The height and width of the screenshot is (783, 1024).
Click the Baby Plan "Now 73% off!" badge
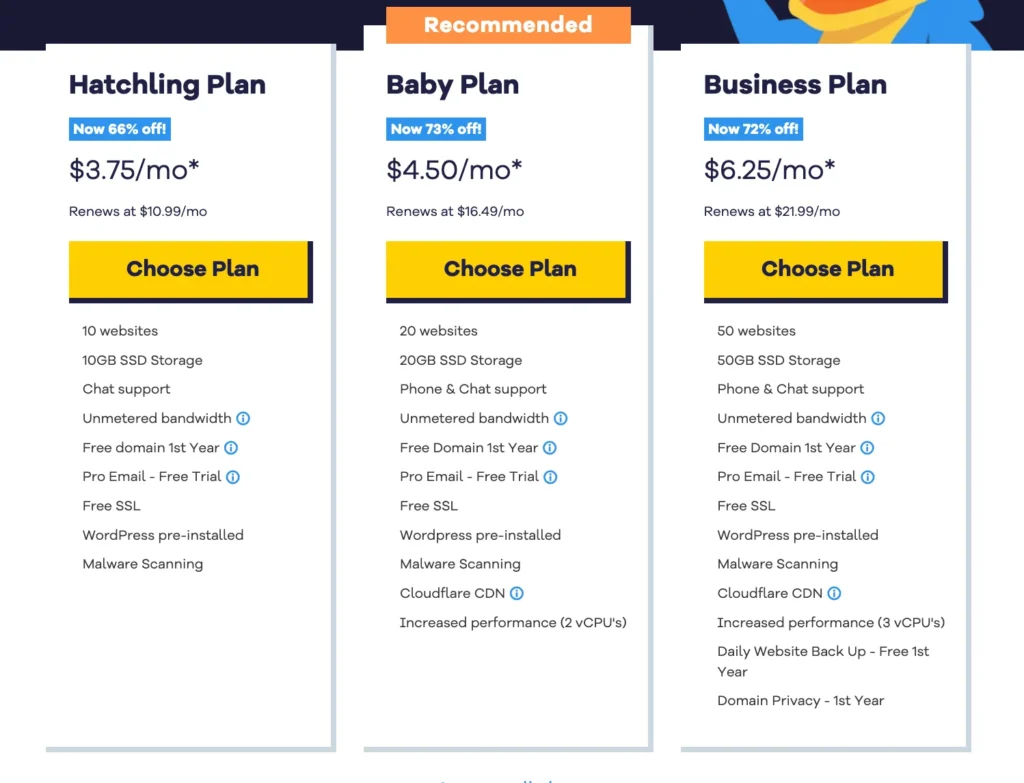(x=436, y=129)
